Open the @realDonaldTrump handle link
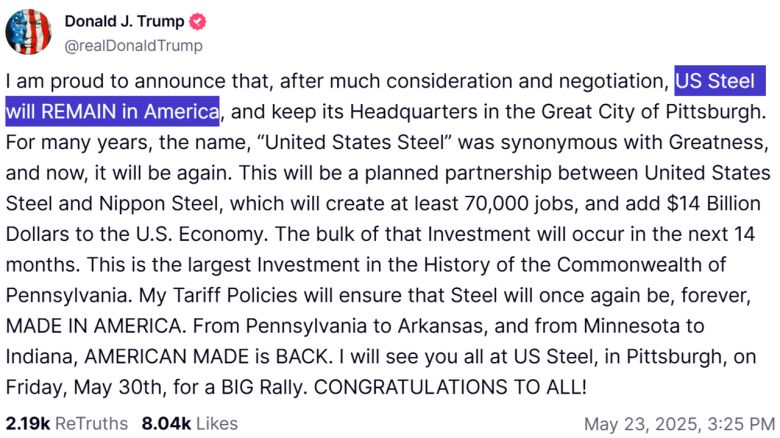The height and width of the screenshot is (438, 780). [x=133, y=46]
